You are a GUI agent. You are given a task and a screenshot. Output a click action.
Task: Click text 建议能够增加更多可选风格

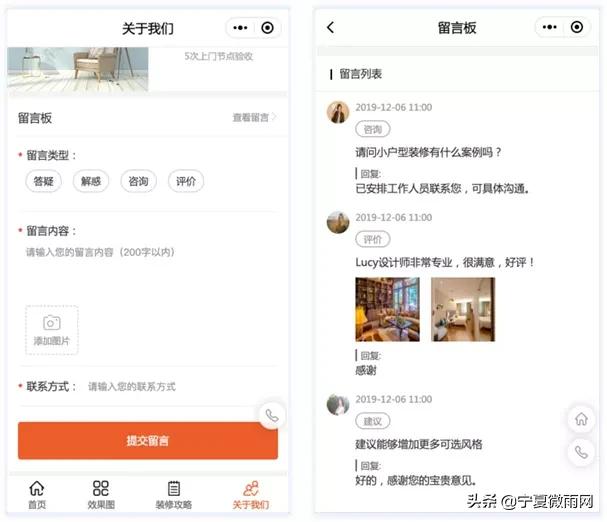tap(419, 444)
